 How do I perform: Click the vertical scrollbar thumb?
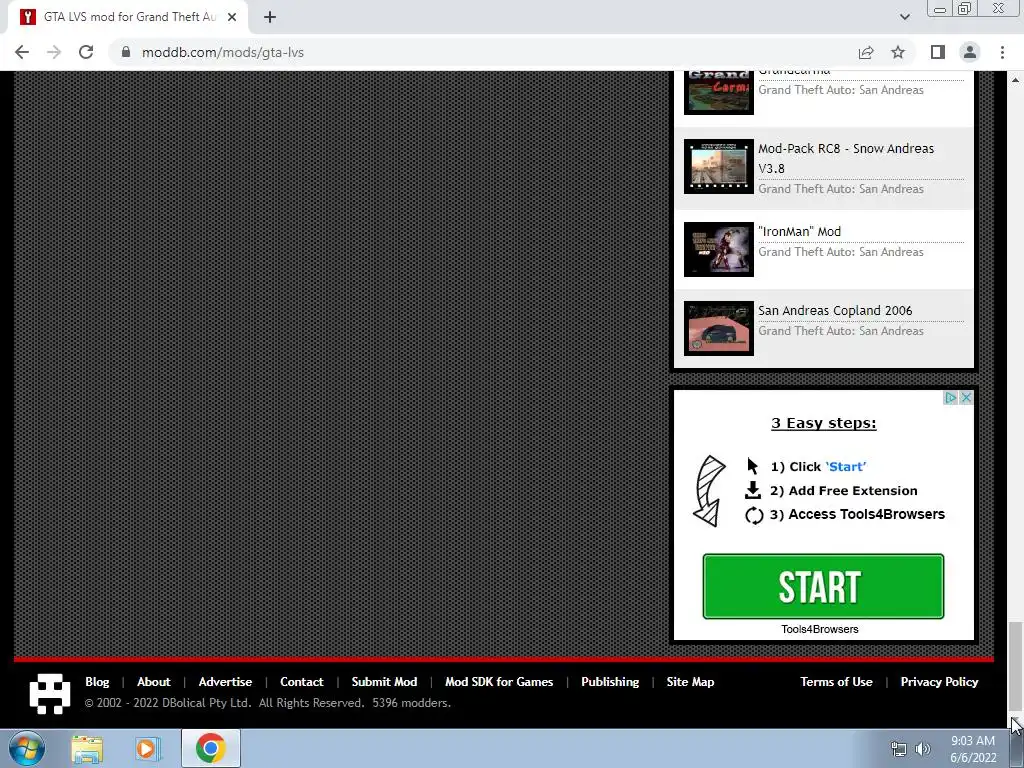[1016, 666]
